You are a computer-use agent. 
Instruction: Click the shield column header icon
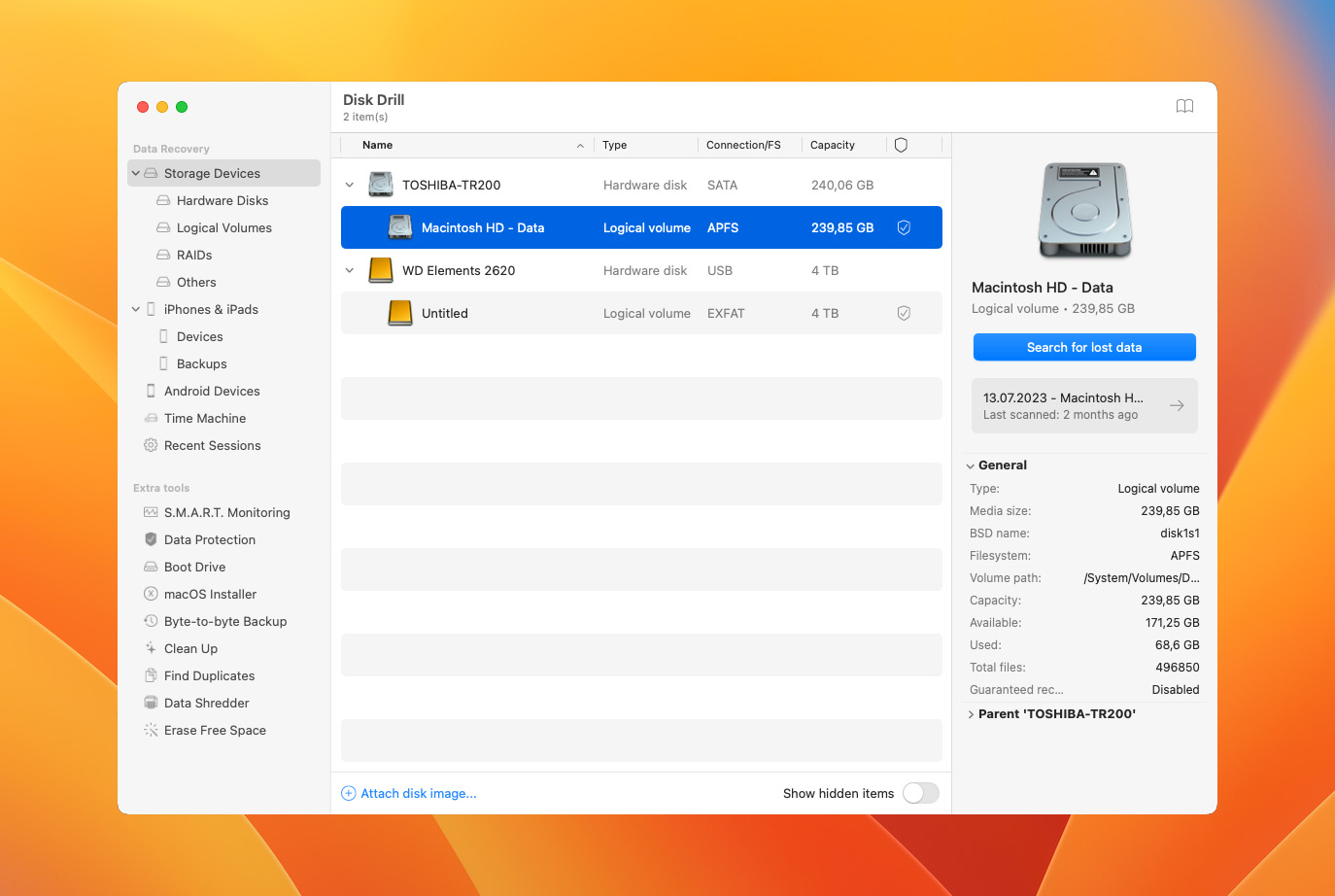click(901, 145)
